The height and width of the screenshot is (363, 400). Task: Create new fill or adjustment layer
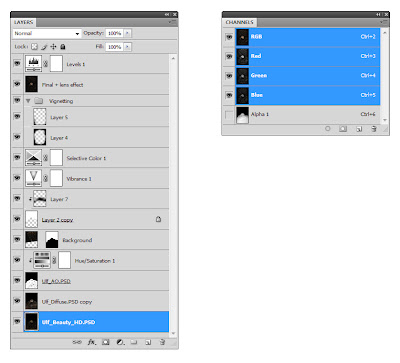[x=120, y=342]
